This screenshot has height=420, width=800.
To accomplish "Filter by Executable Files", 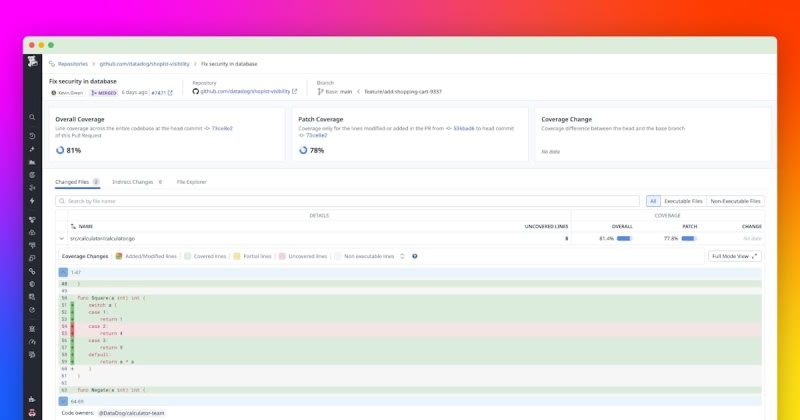I will coord(683,201).
